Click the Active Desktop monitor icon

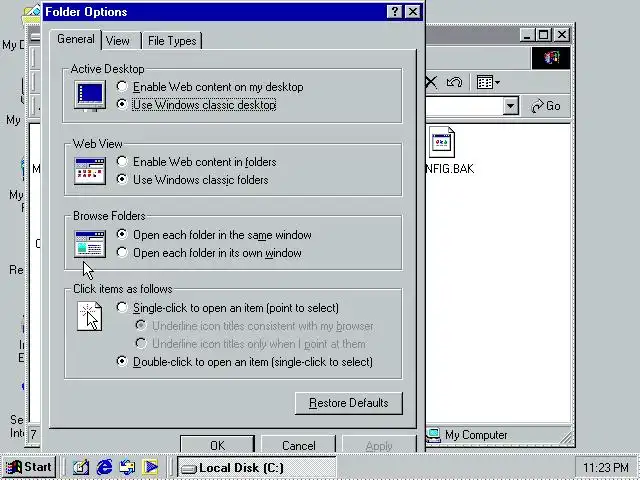pyautogui.click(x=90, y=96)
